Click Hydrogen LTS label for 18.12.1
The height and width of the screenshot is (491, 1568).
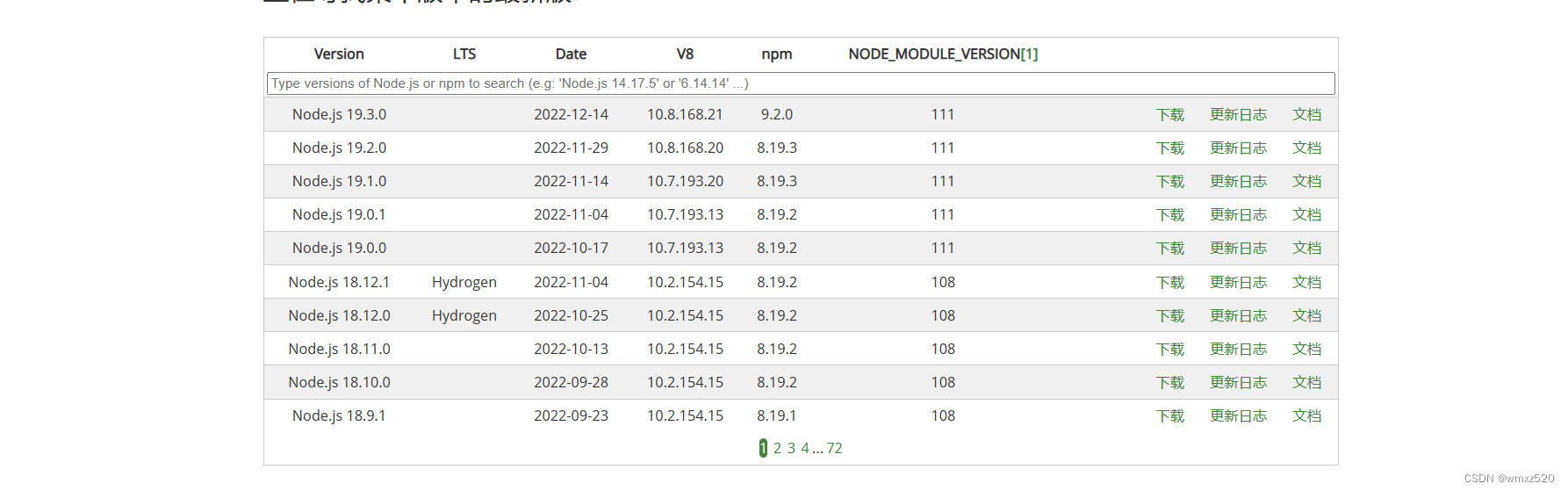coord(464,283)
